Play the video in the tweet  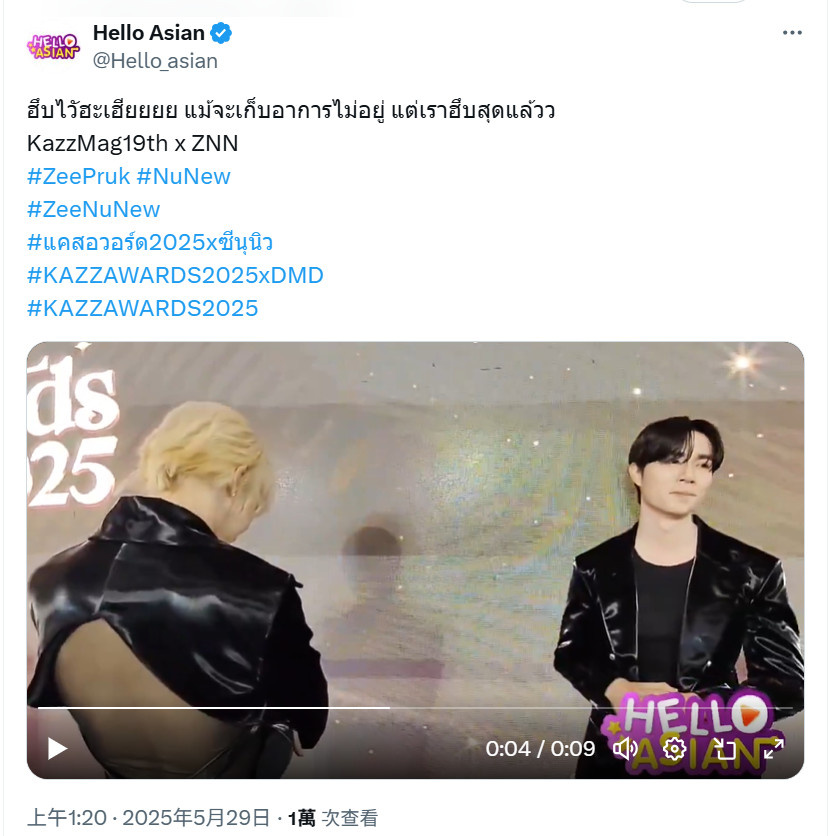coord(58,749)
